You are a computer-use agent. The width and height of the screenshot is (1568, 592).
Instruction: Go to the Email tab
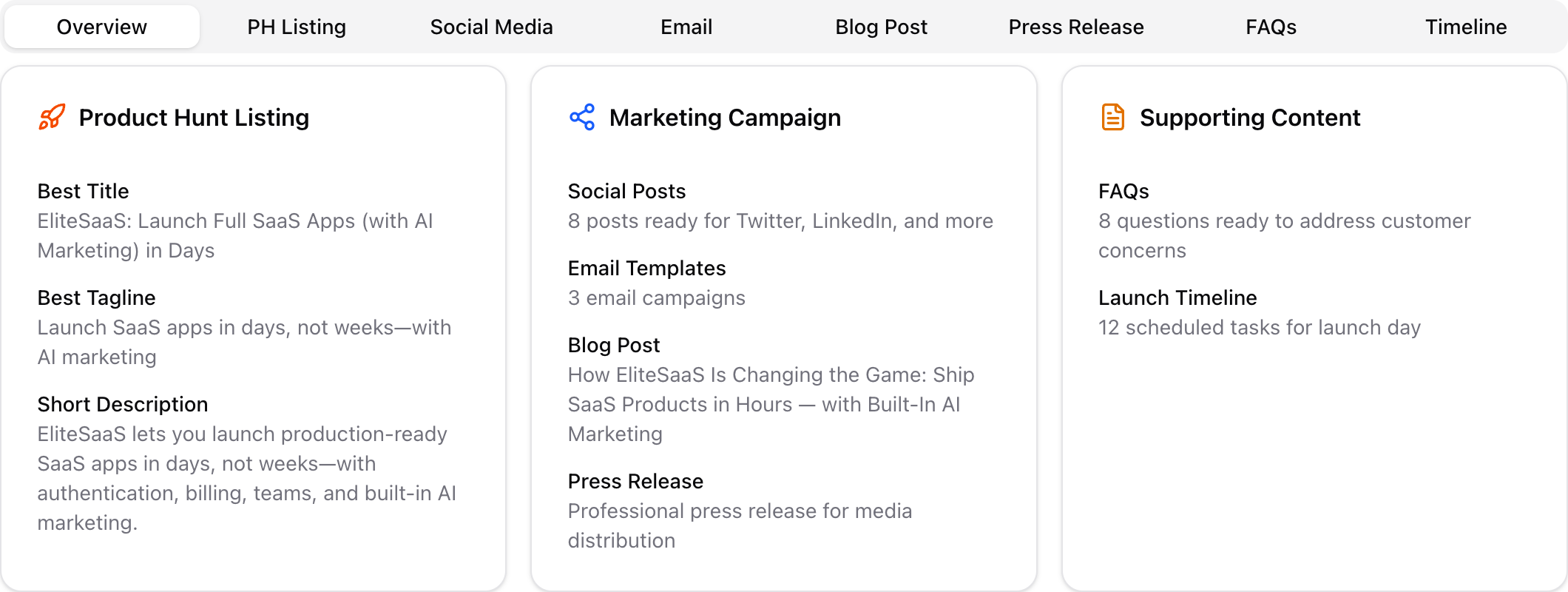tap(686, 27)
